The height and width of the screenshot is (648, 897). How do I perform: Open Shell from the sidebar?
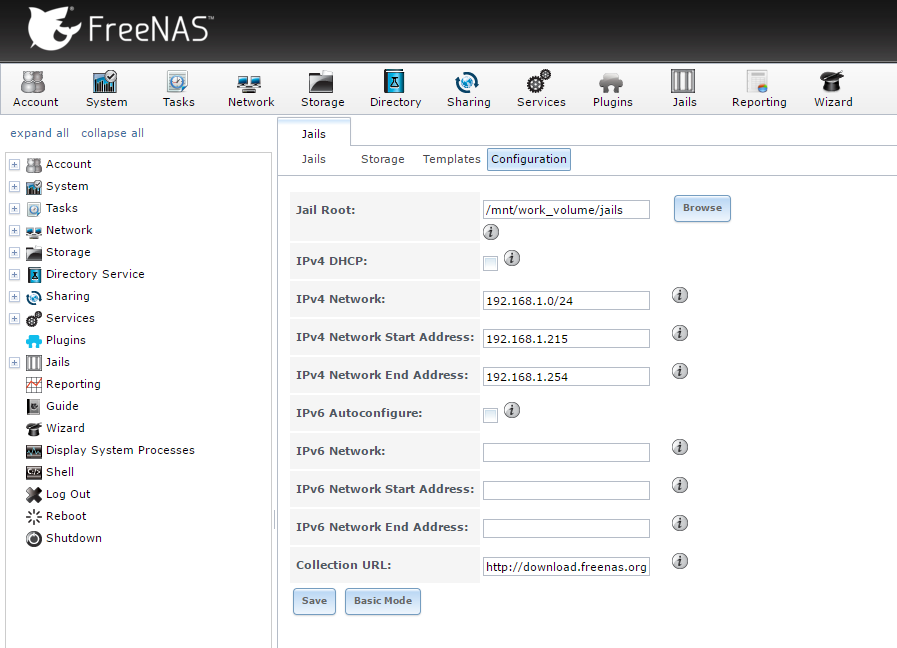pyautogui.click(x=50, y=472)
